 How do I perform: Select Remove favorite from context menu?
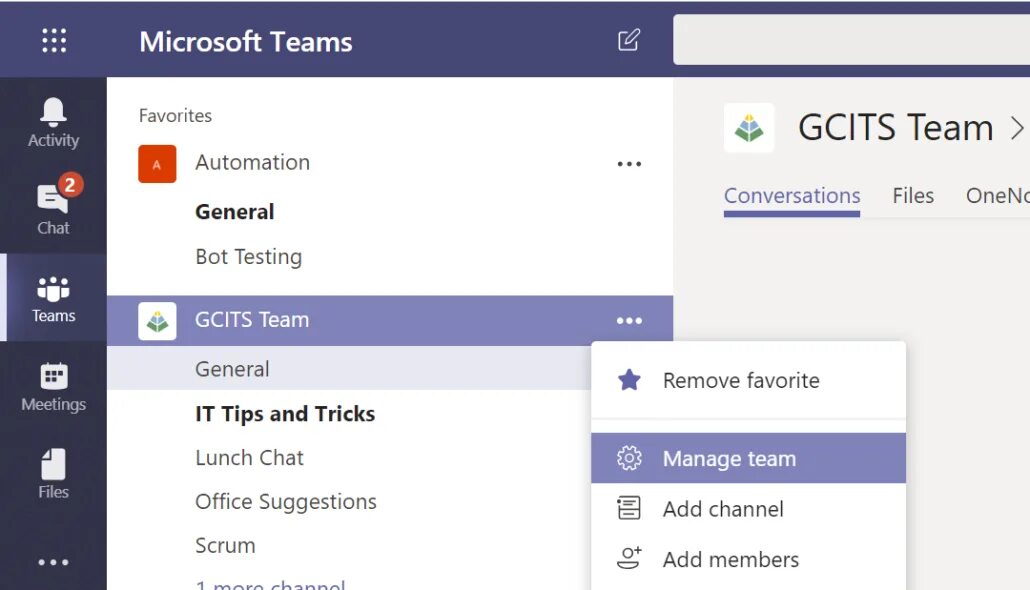coord(748,380)
